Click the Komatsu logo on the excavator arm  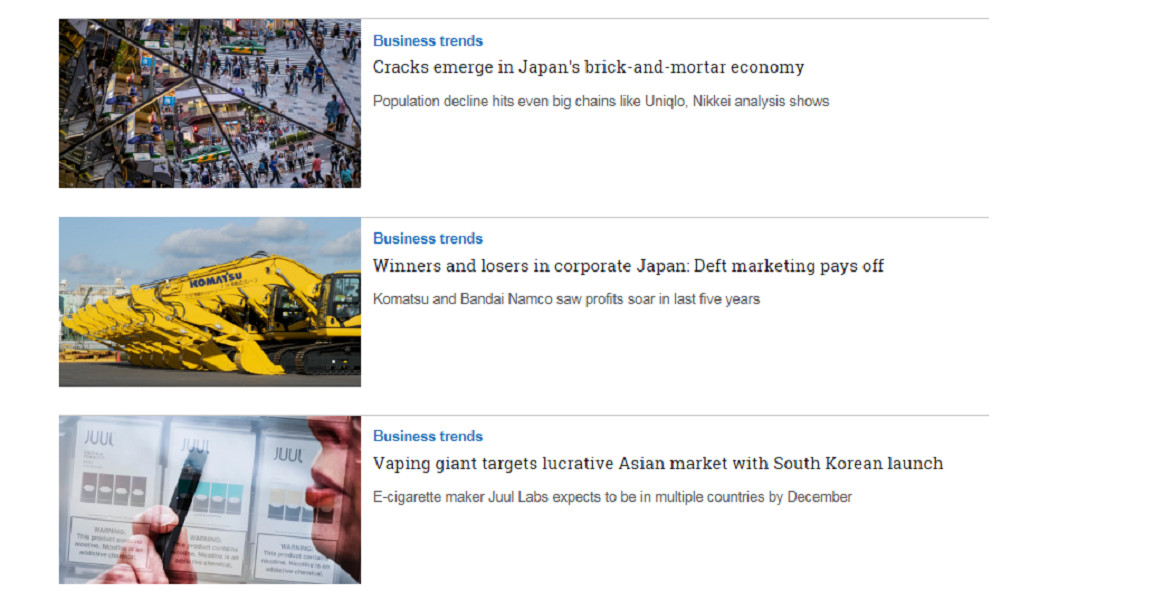pos(216,280)
